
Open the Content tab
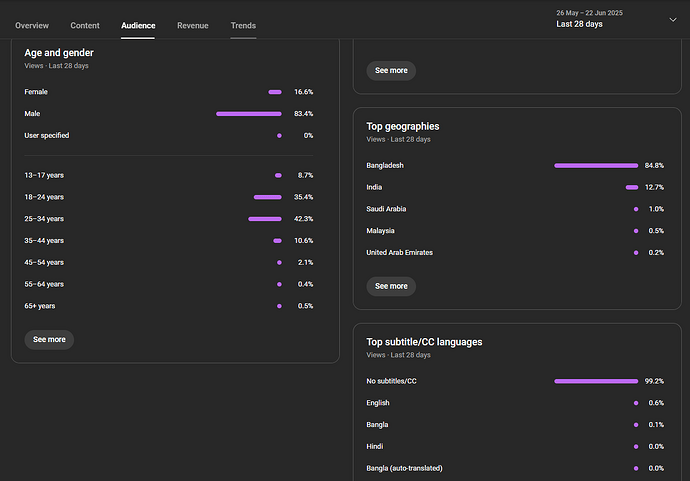pos(85,26)
